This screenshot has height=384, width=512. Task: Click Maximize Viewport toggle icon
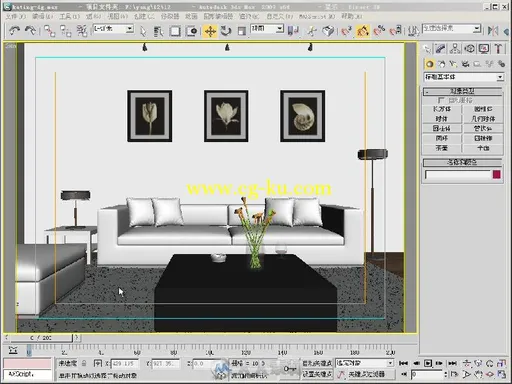(502, 374)
